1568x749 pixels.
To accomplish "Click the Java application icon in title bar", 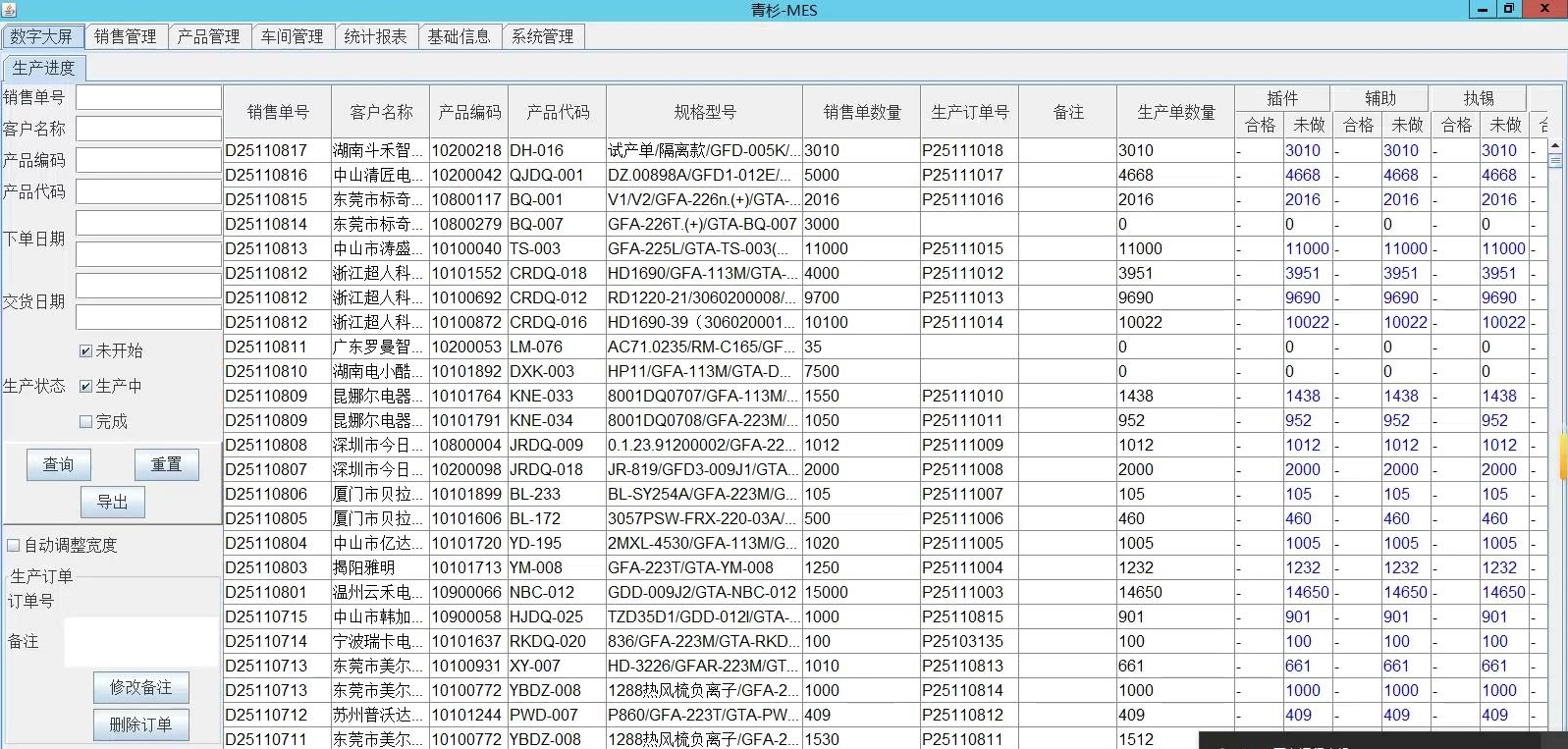I will [9, 10].
